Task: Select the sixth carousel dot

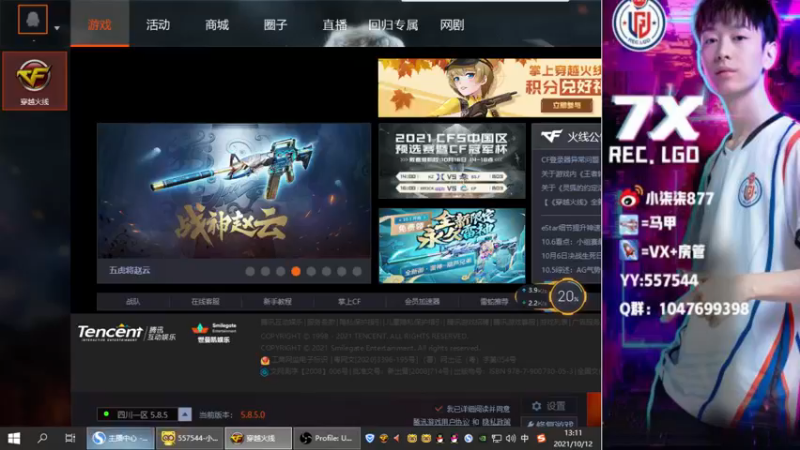Action: [327, 271]
